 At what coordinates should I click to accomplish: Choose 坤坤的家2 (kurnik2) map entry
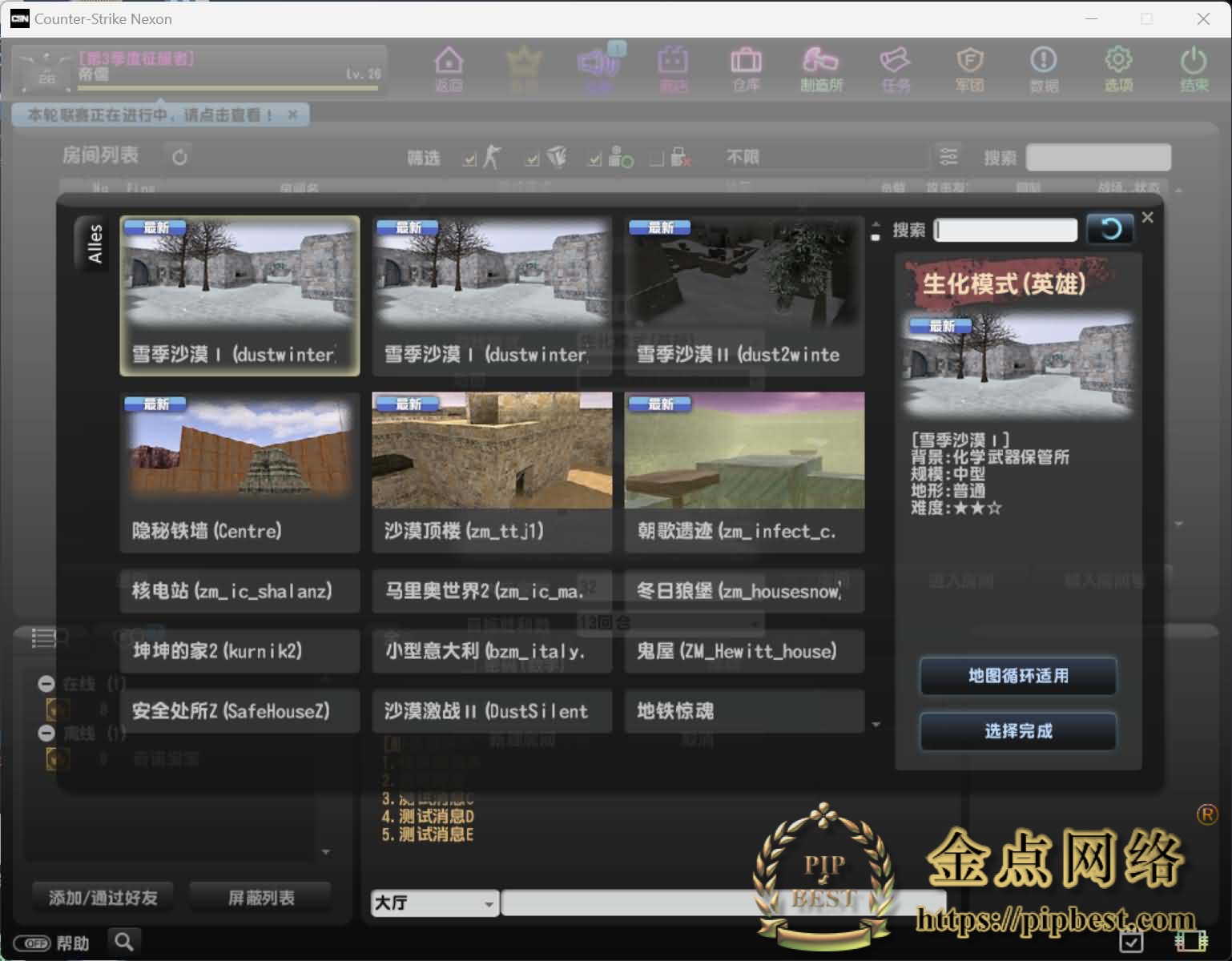tap(240, 651)
